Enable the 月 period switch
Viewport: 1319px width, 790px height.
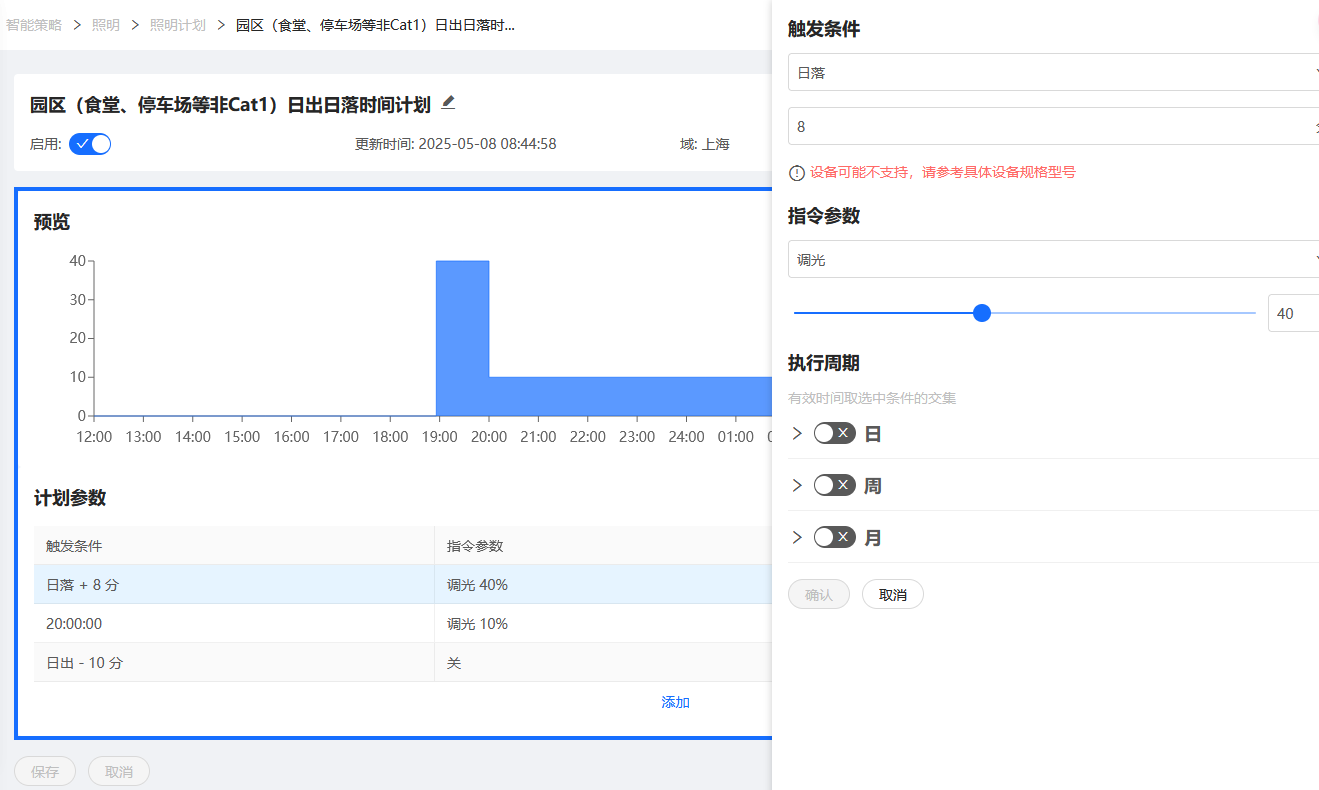click(x=835, y=537)
